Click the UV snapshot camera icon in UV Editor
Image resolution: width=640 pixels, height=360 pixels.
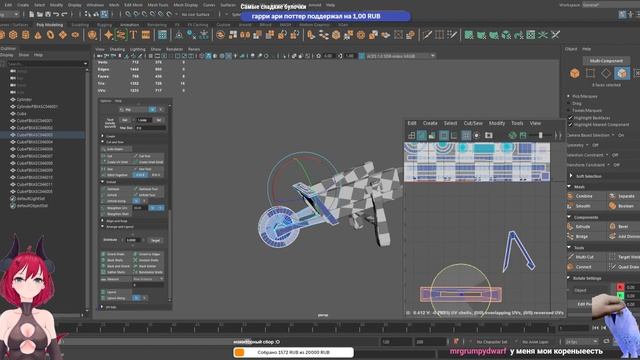coord(489,135)
